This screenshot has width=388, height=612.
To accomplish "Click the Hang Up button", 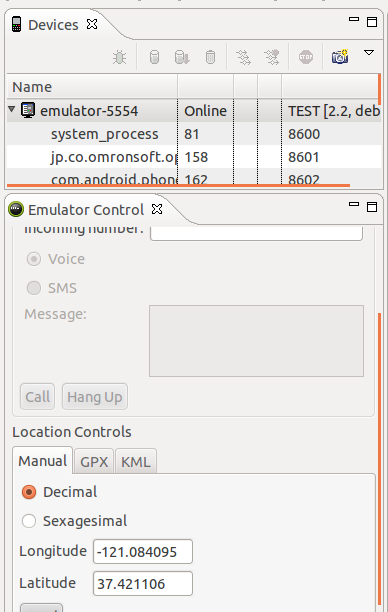I will pyautogui.click(x=95, y=397).
